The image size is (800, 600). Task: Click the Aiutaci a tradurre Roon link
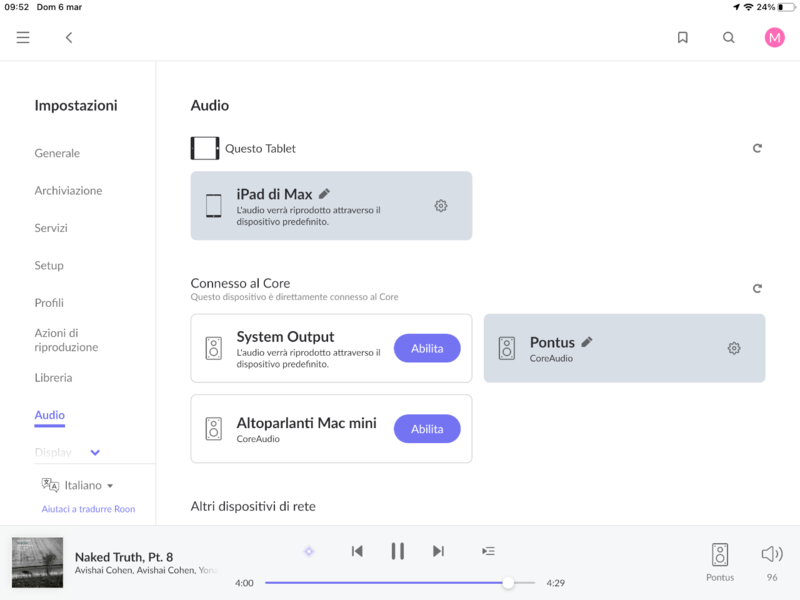tap(88, 509)
